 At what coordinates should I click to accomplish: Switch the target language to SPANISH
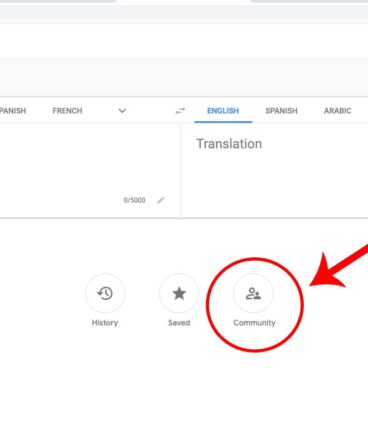[x=281, y=111]
